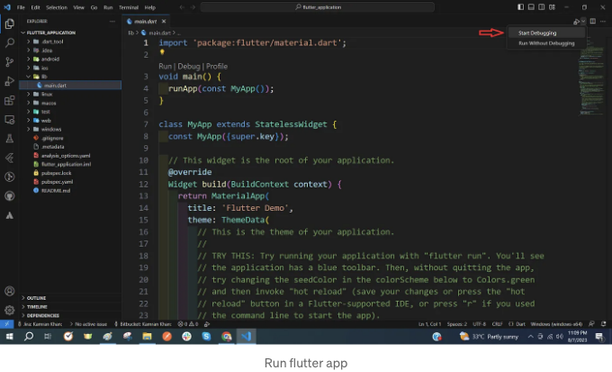Click the remote window icon in status bar
612x372 pixels.
[7, 324]
